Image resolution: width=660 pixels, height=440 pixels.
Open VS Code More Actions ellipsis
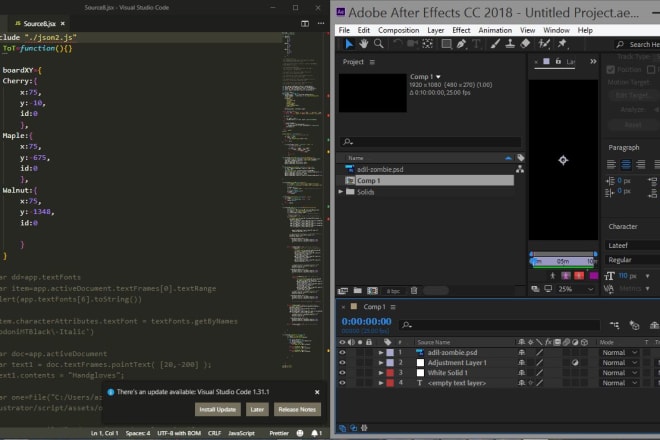(x=321, y=24)
